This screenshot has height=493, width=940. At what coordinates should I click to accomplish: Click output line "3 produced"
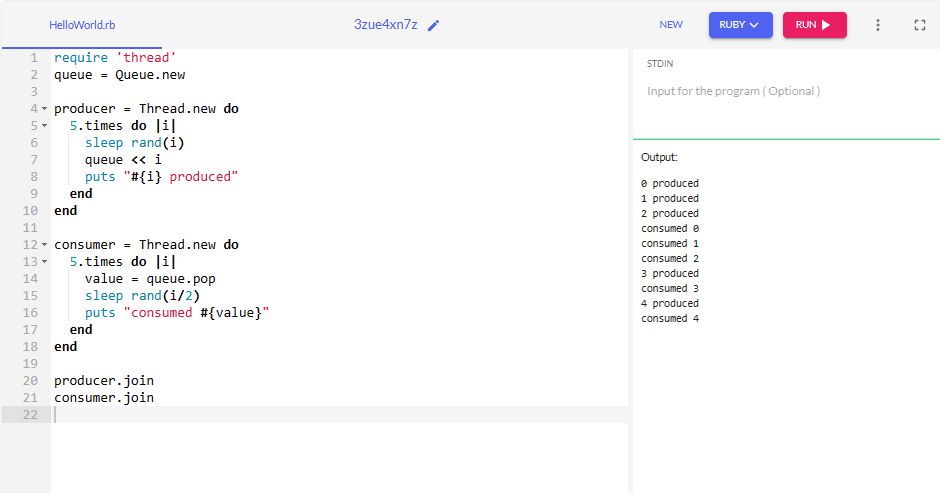pos(670,273)
